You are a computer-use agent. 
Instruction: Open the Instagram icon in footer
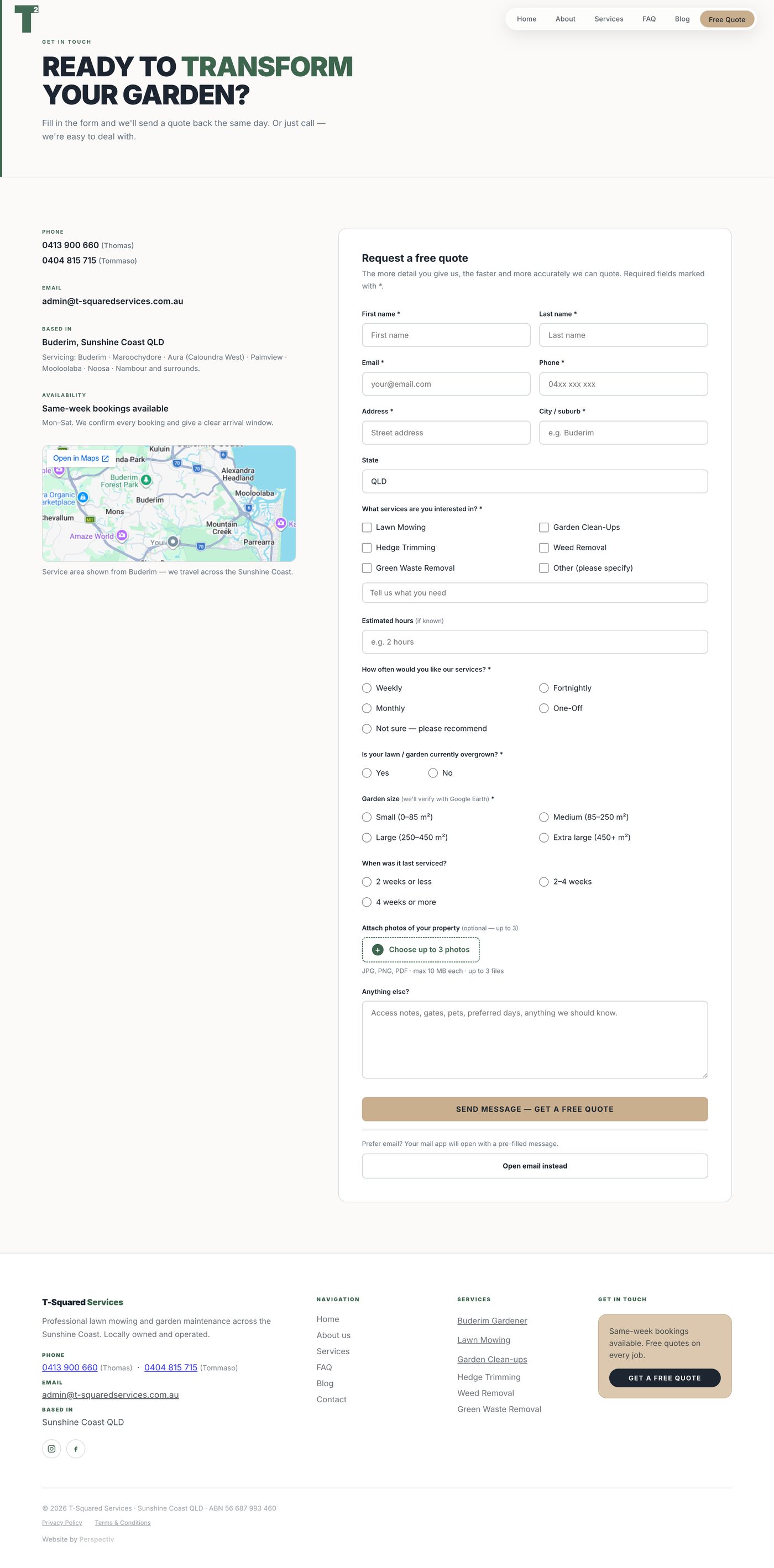pos(52,1449)
